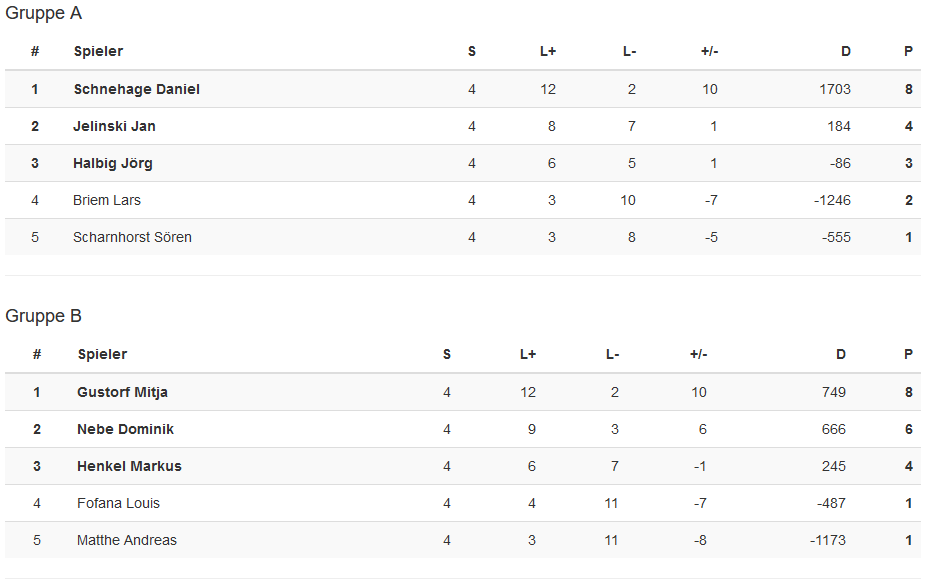Click Nebe Dominik player name
Screen dimensions: 932x579
coord(125,429)
